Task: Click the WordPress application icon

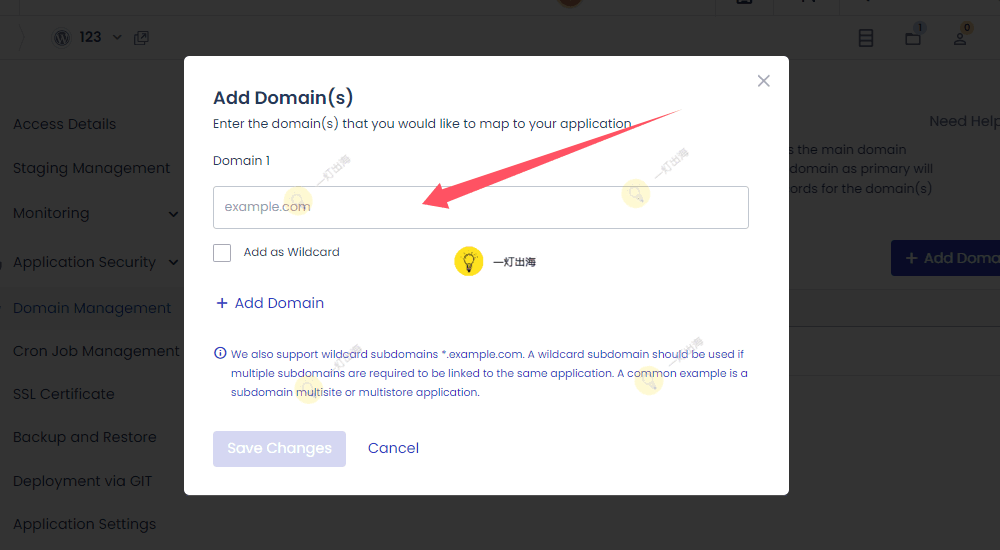Action: click(62, 37)
